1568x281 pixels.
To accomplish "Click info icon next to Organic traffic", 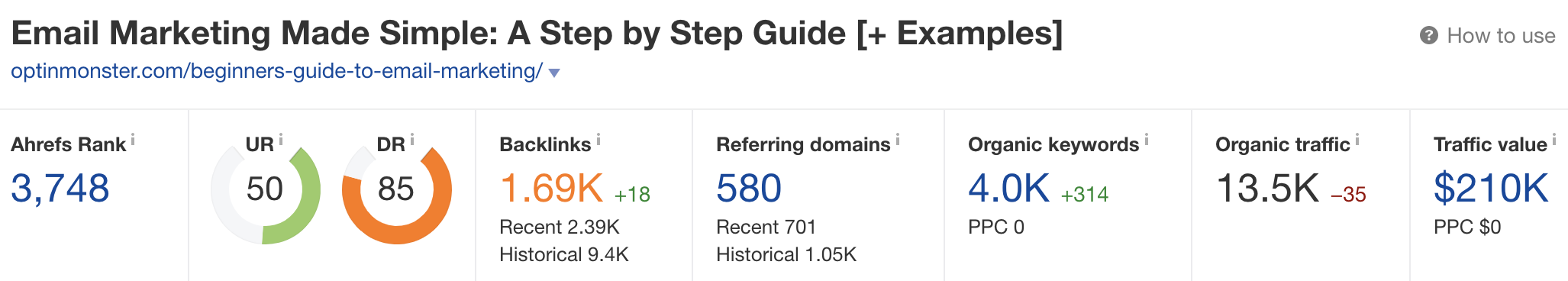I will 1357,139.
